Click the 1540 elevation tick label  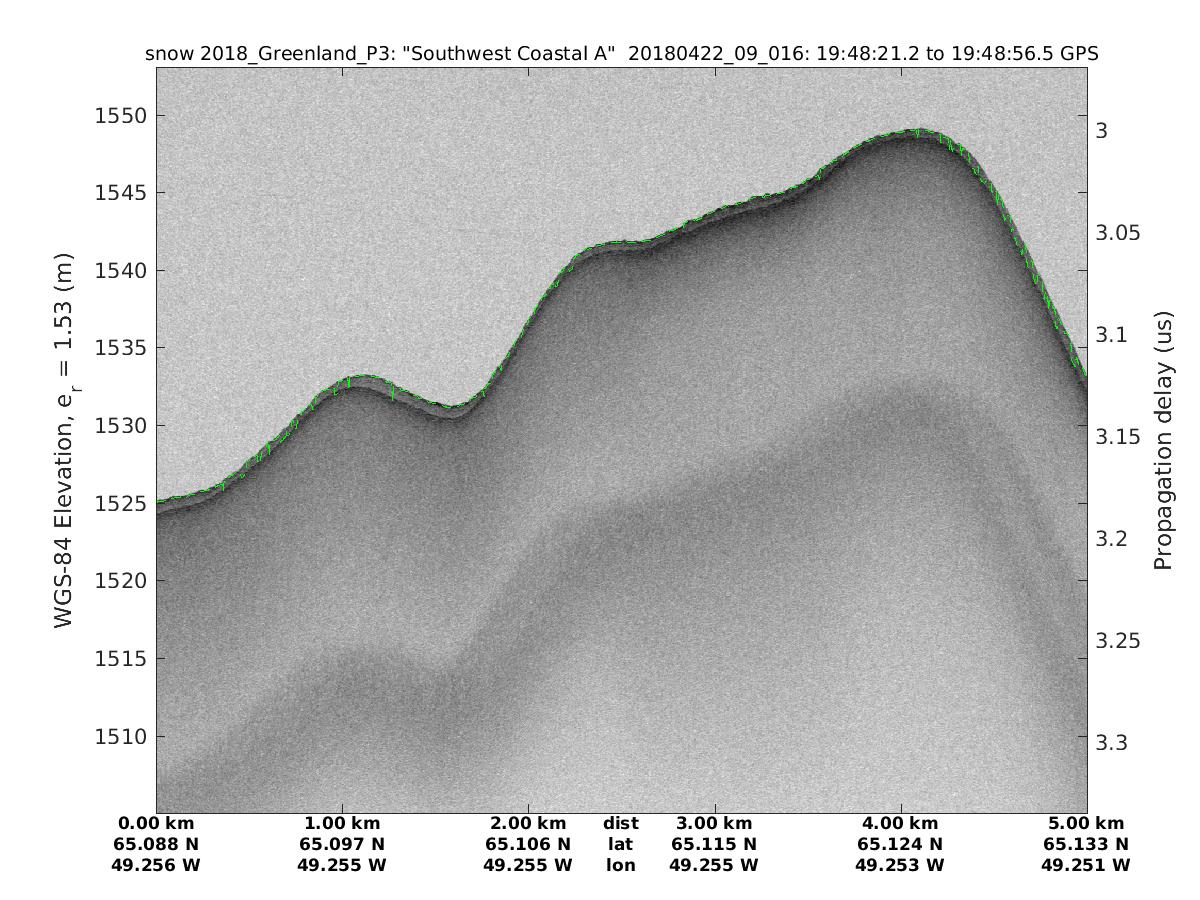coord(120,271)
